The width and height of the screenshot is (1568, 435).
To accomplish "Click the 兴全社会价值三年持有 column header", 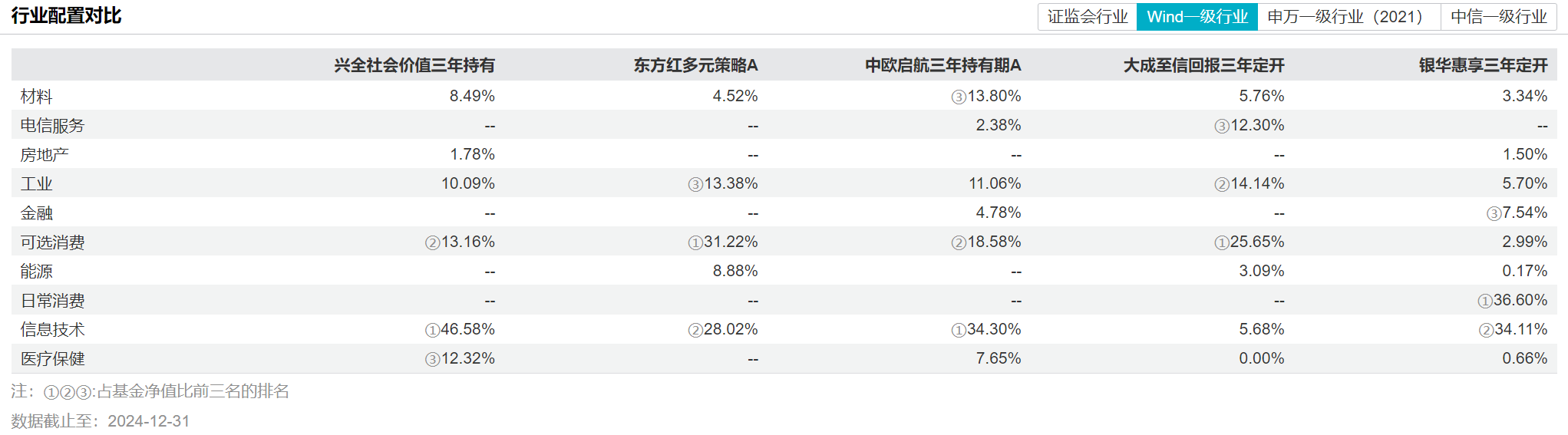I will coord(414,65).
